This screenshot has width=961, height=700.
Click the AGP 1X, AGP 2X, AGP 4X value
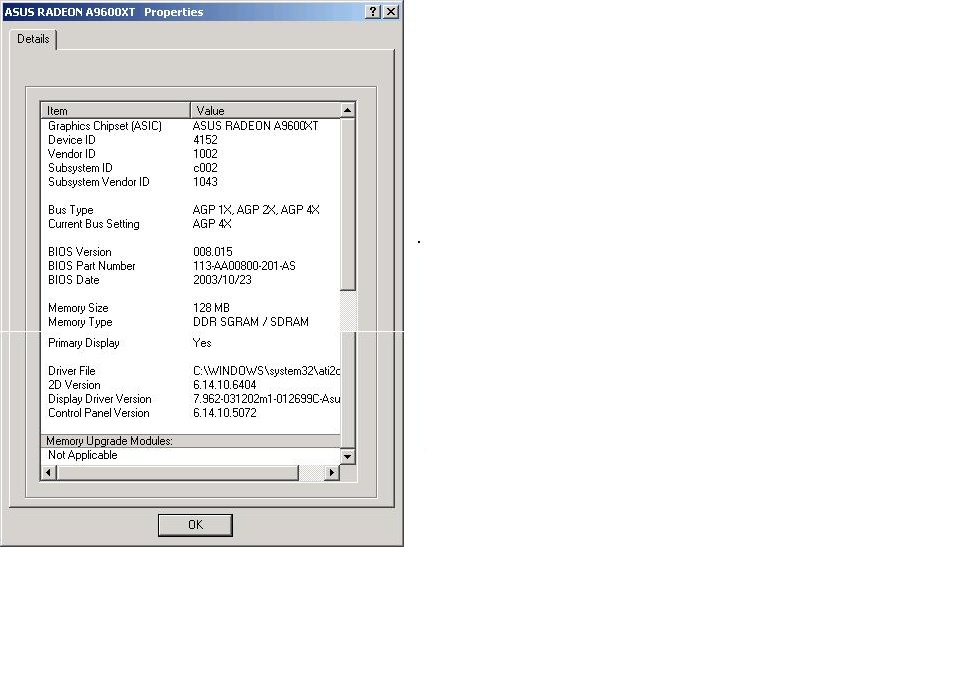click(x=256, y=210)
